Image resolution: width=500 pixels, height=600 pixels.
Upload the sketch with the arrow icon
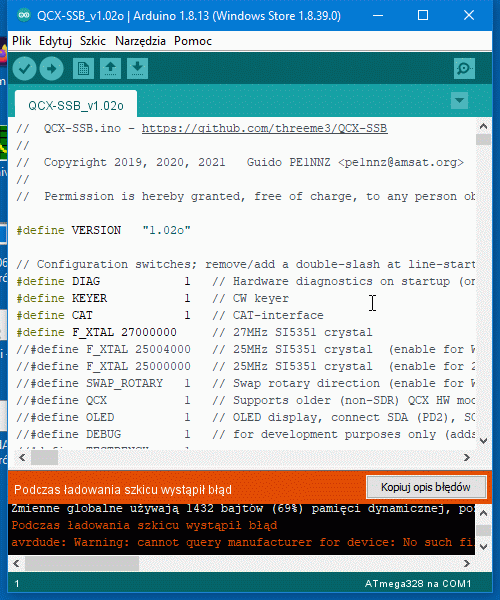(52, 69)
